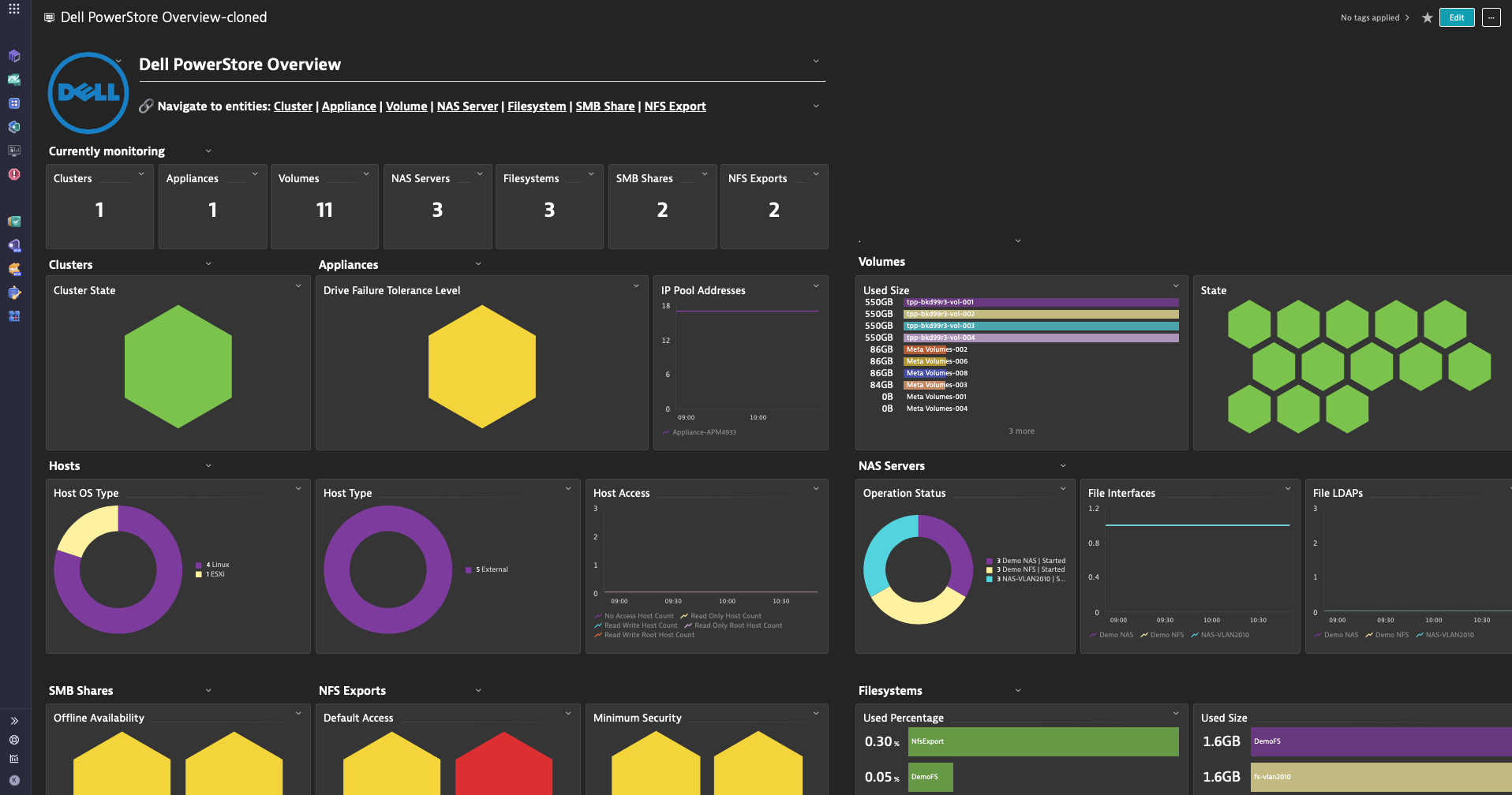Select the NfsExport green percentage bar
The image size is (1512, 795).
tap(1043, 741)
